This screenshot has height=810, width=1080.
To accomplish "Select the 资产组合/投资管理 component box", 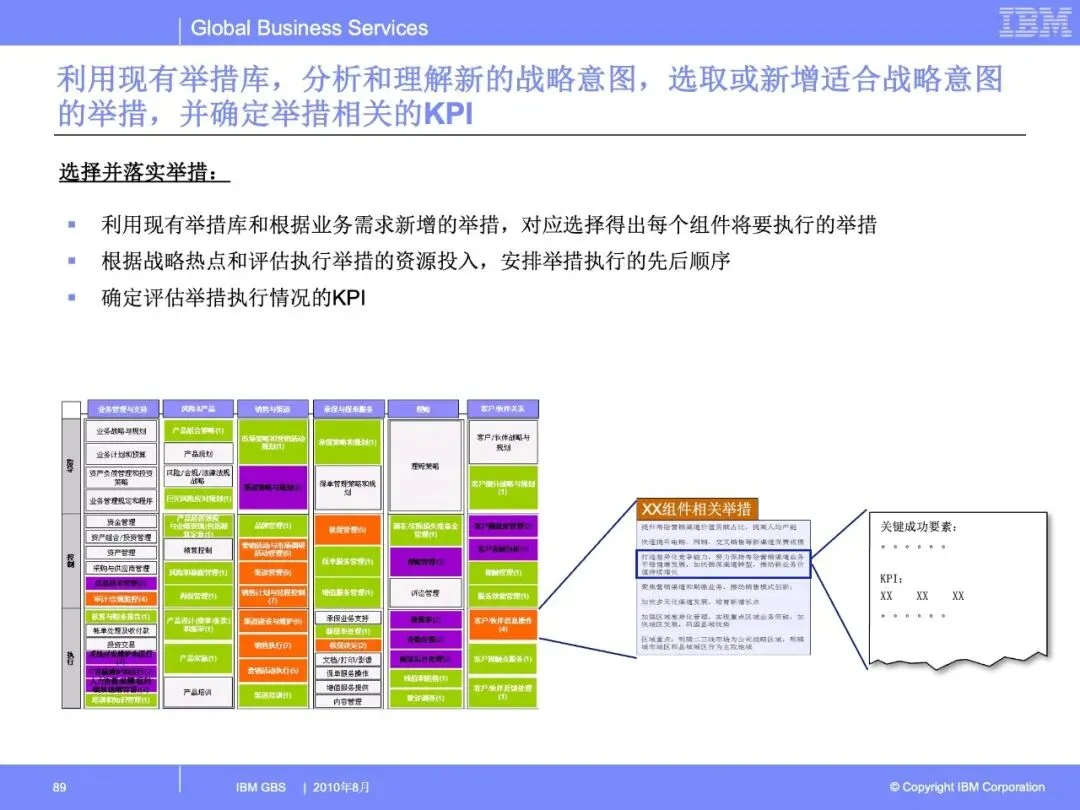I will click(121, 537).
